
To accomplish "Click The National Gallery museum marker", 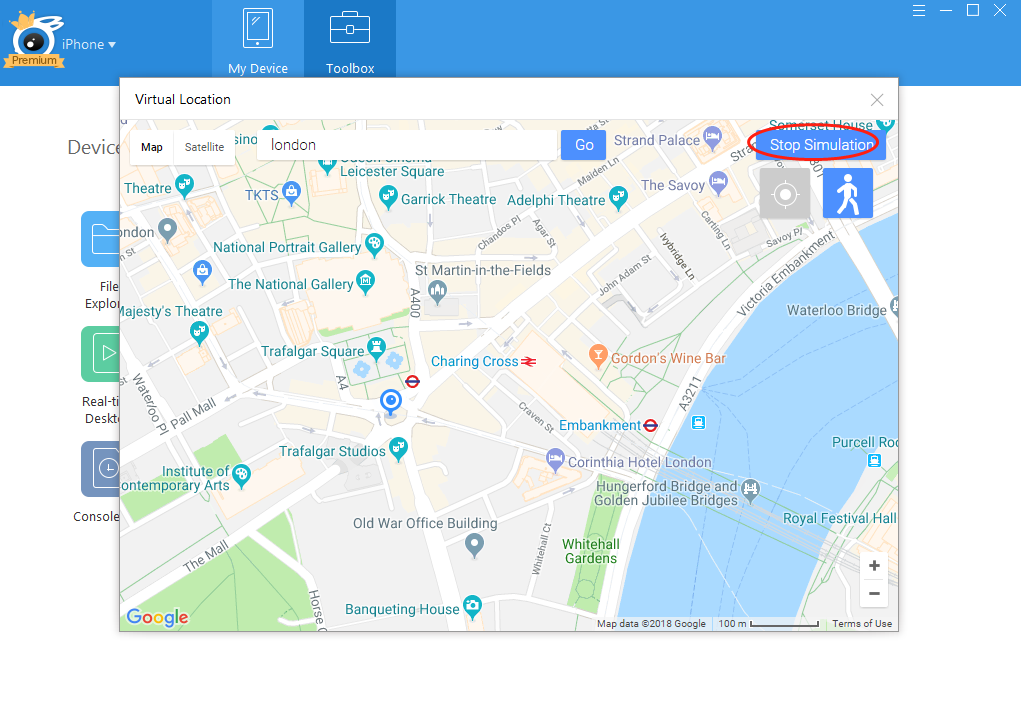I will 366,282.
